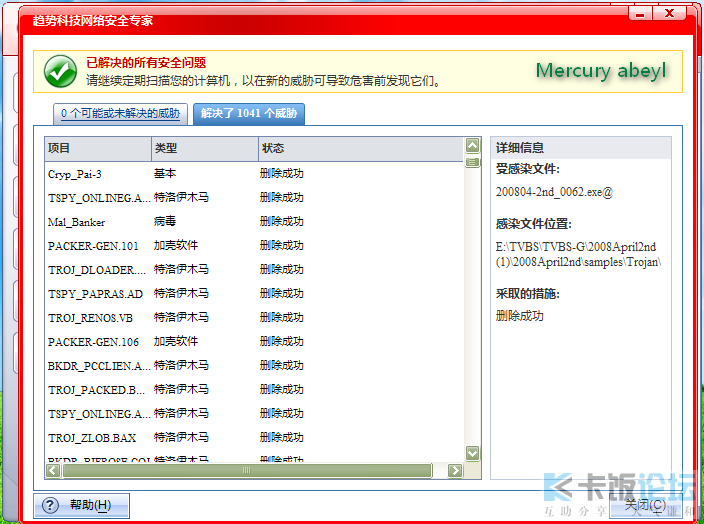Select the TROJ_ZLOB.BAX row

254,438
